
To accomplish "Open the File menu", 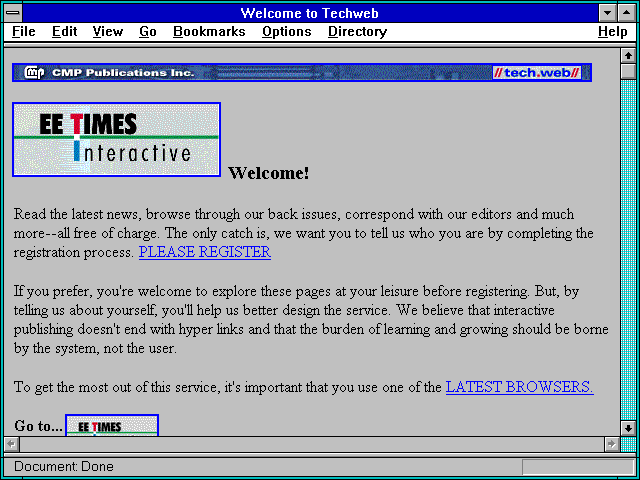I will [x=24, y=31].
